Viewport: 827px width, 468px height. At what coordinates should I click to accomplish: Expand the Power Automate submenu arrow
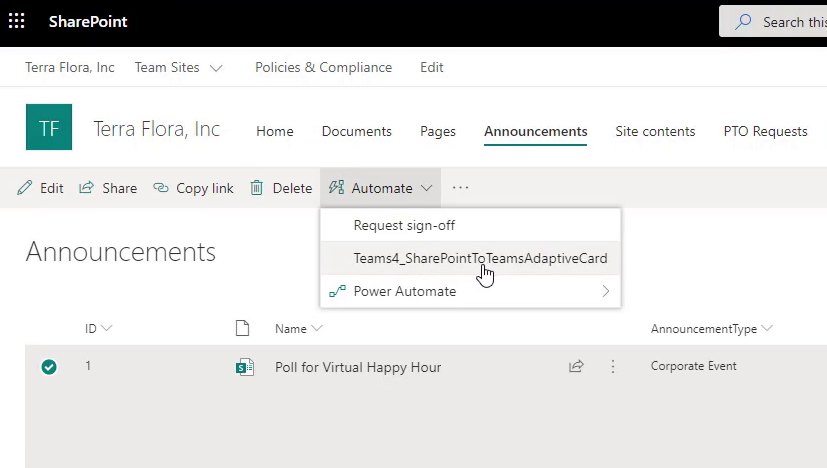[605, 291]
